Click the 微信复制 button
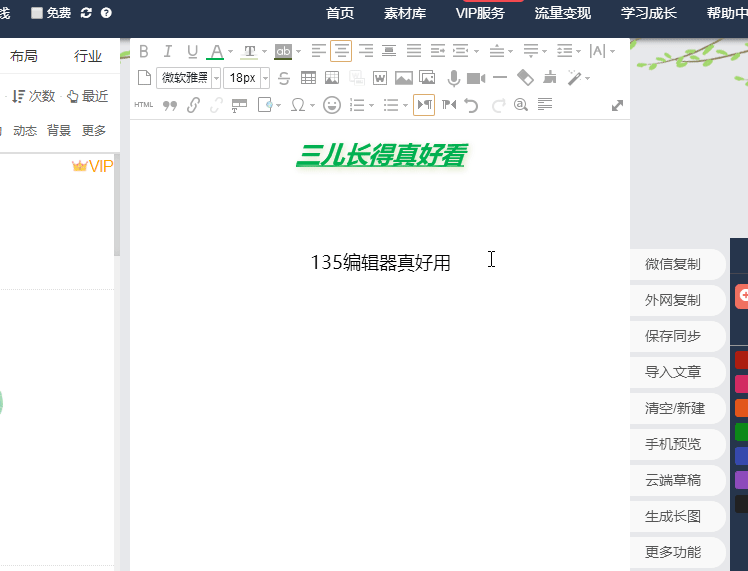The image size is (748, 571). click(x=672, y=264)
